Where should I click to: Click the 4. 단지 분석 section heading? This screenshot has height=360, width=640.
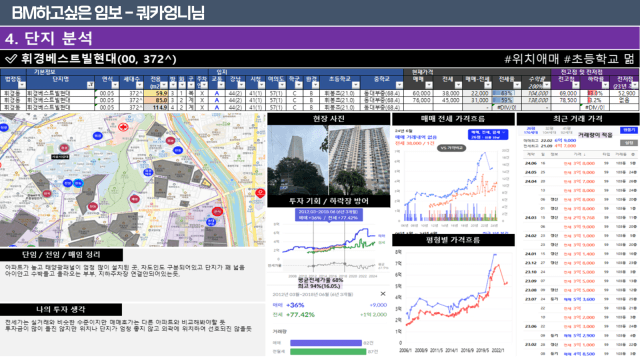coord(49,38)
